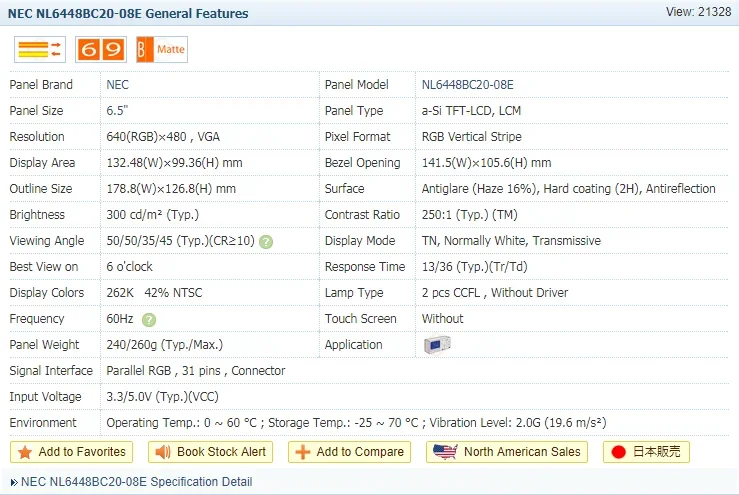Click the NEC NL6448BC20-08E General Features heading
This screenshot has width=739, height=495.
click(128, 13)
